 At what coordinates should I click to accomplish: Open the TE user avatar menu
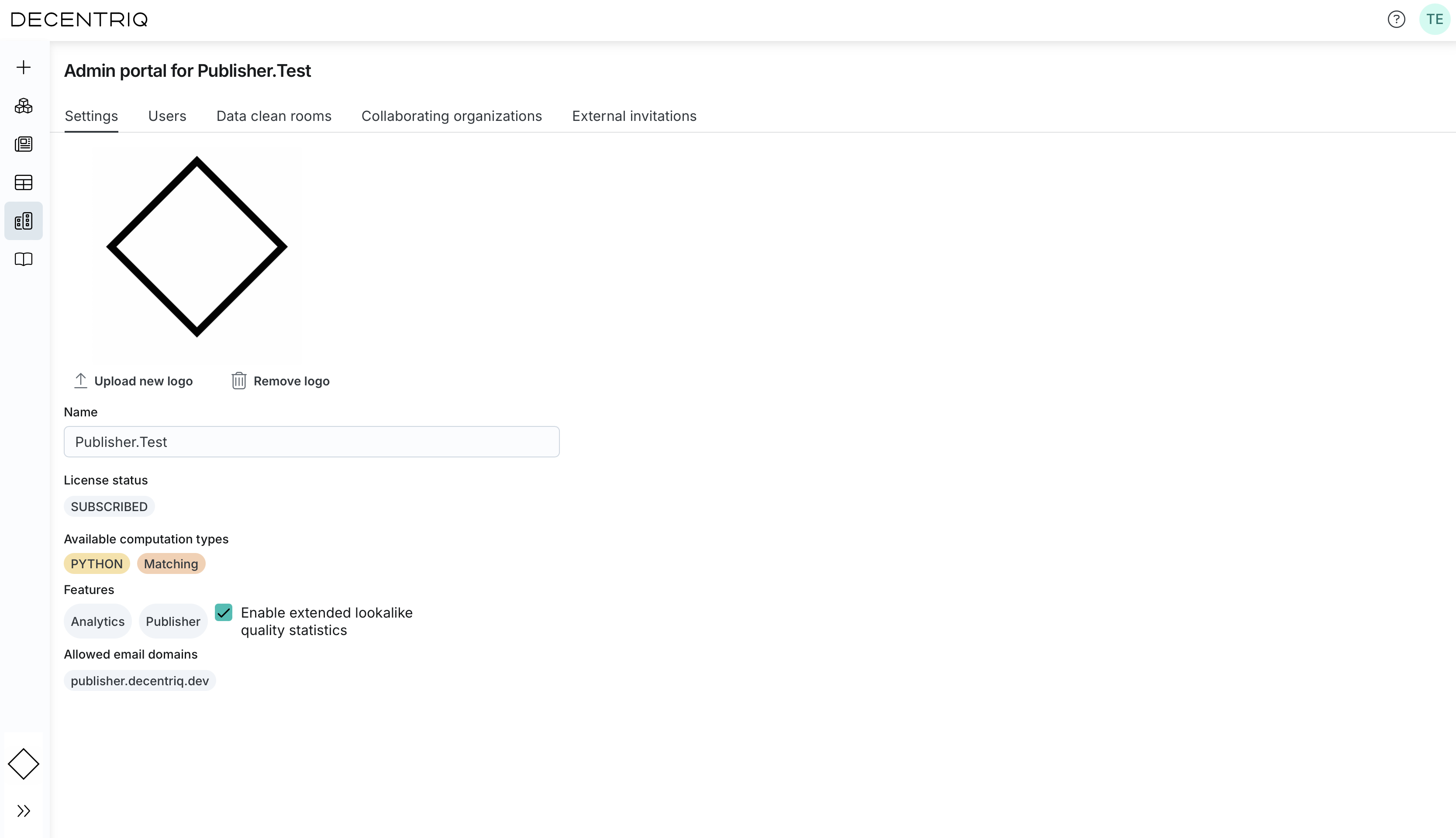1435,20
